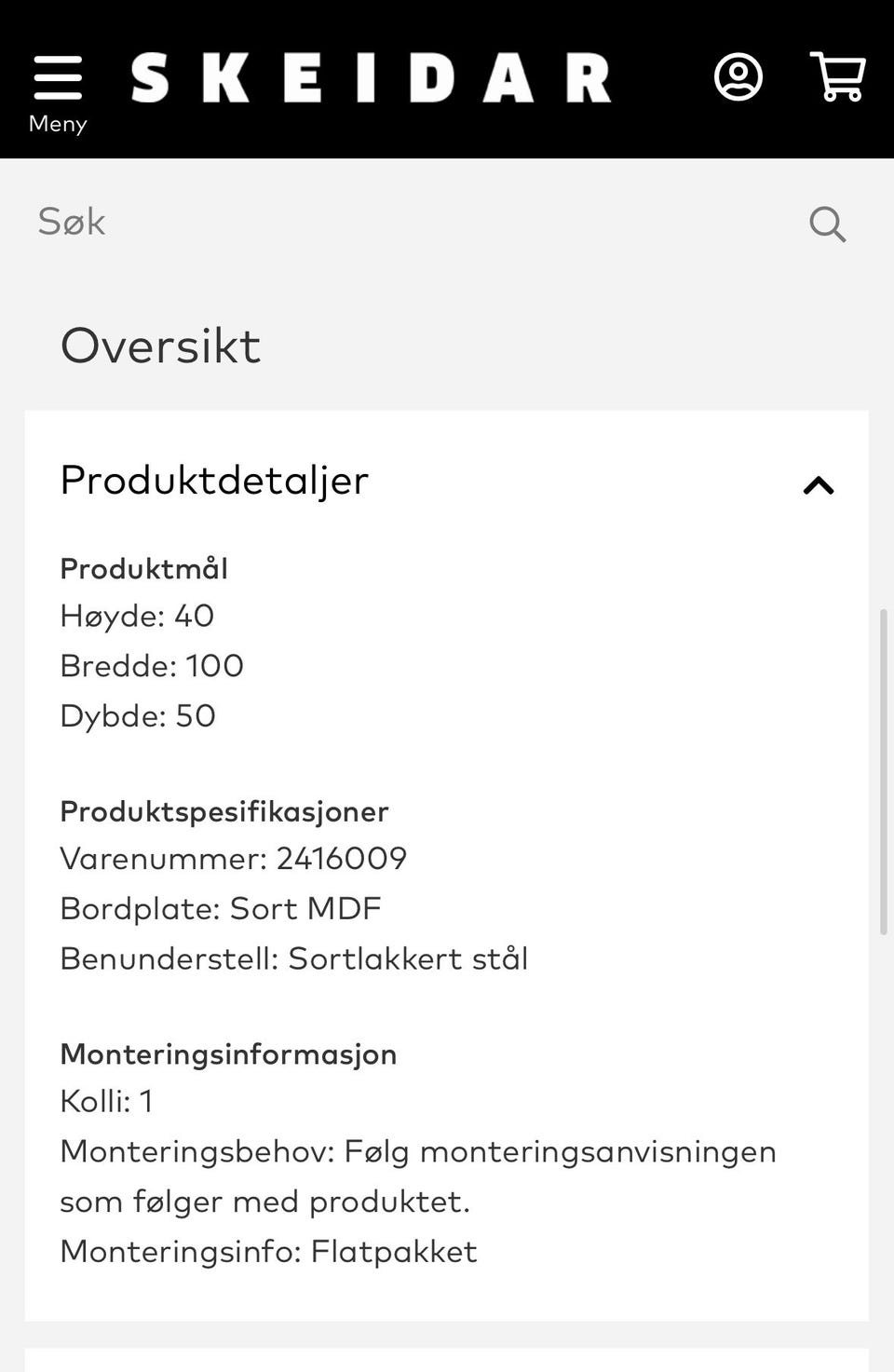894x1372 pixels.
Task: Select the Dybde: 50 line
Action: (138, 716)
